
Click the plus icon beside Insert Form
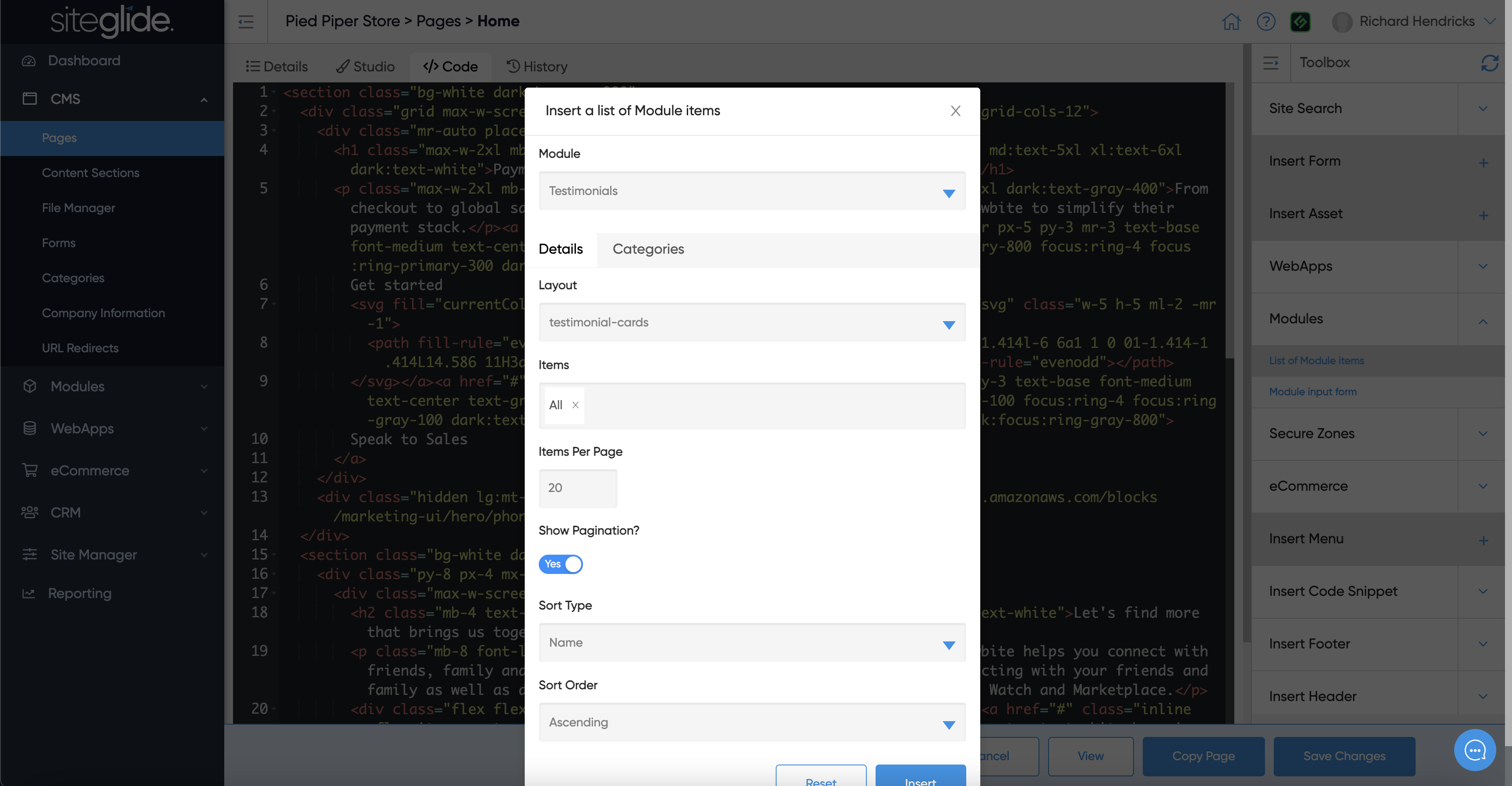1483,163
